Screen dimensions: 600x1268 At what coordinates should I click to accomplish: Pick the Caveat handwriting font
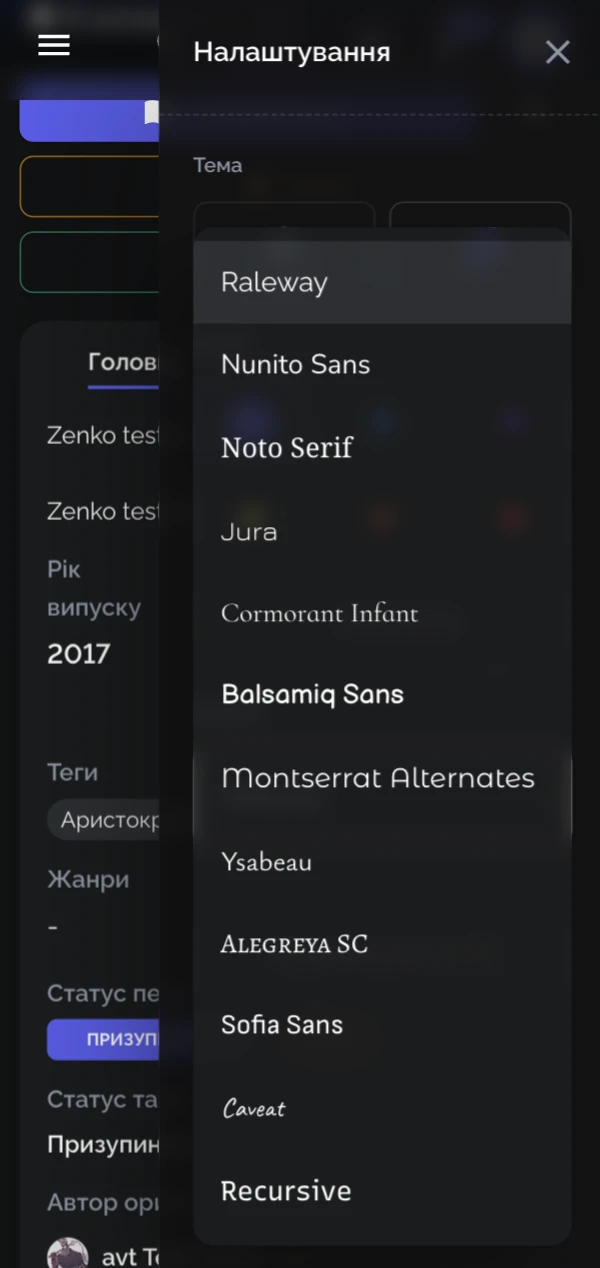pyautogui.click(x=381, y=1108)
